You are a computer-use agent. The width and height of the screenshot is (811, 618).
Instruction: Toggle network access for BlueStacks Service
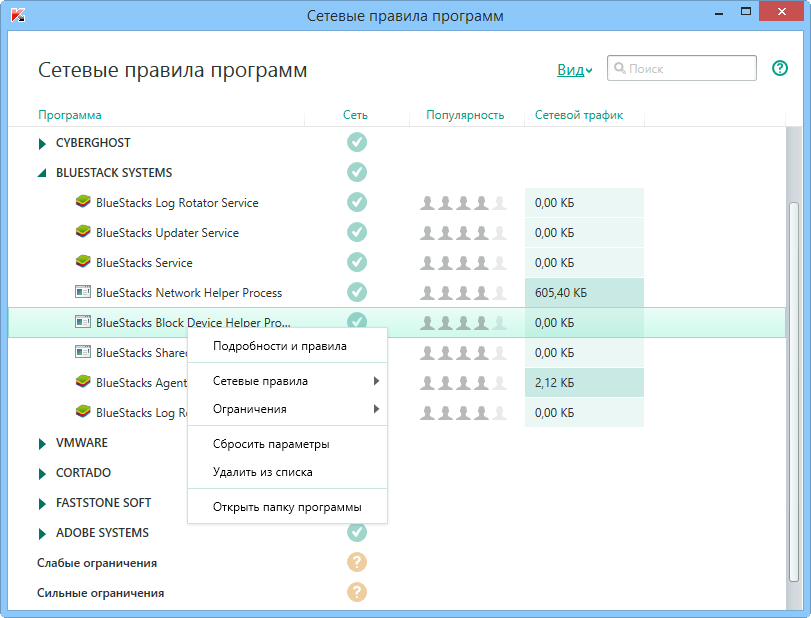[357, 262]
